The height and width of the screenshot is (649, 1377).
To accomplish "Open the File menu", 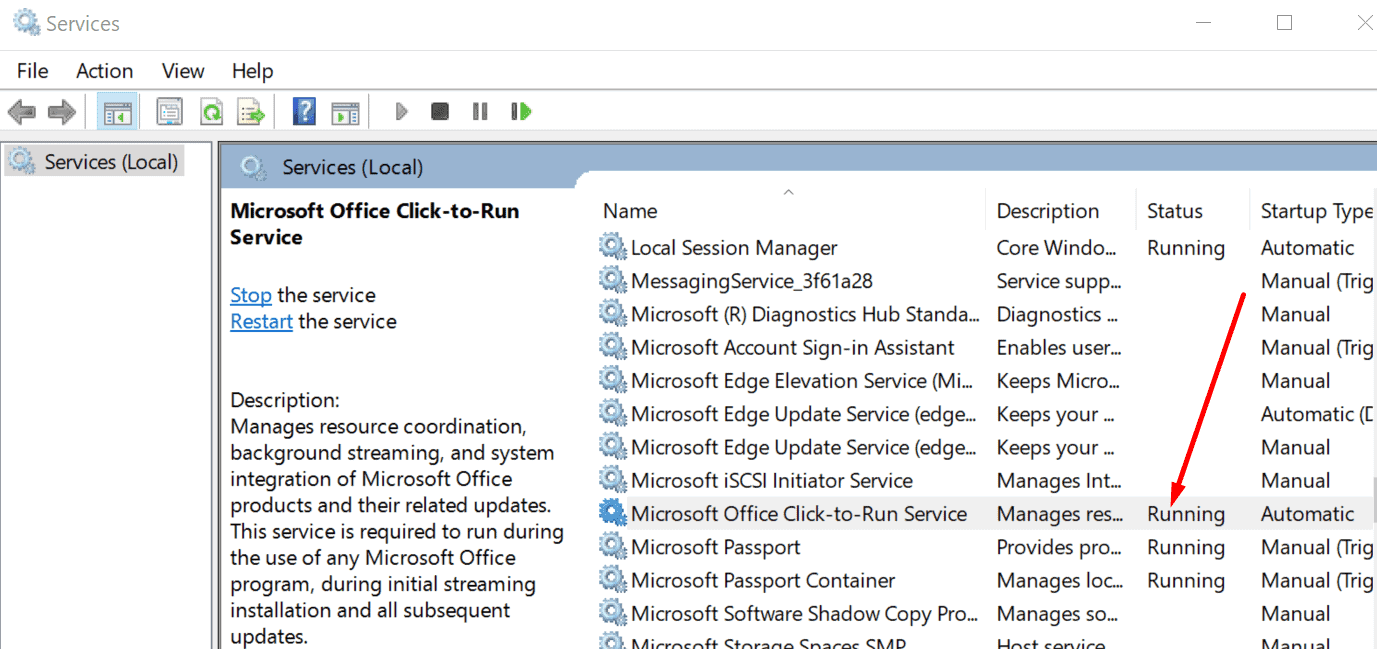I will [x=32, y=71].
